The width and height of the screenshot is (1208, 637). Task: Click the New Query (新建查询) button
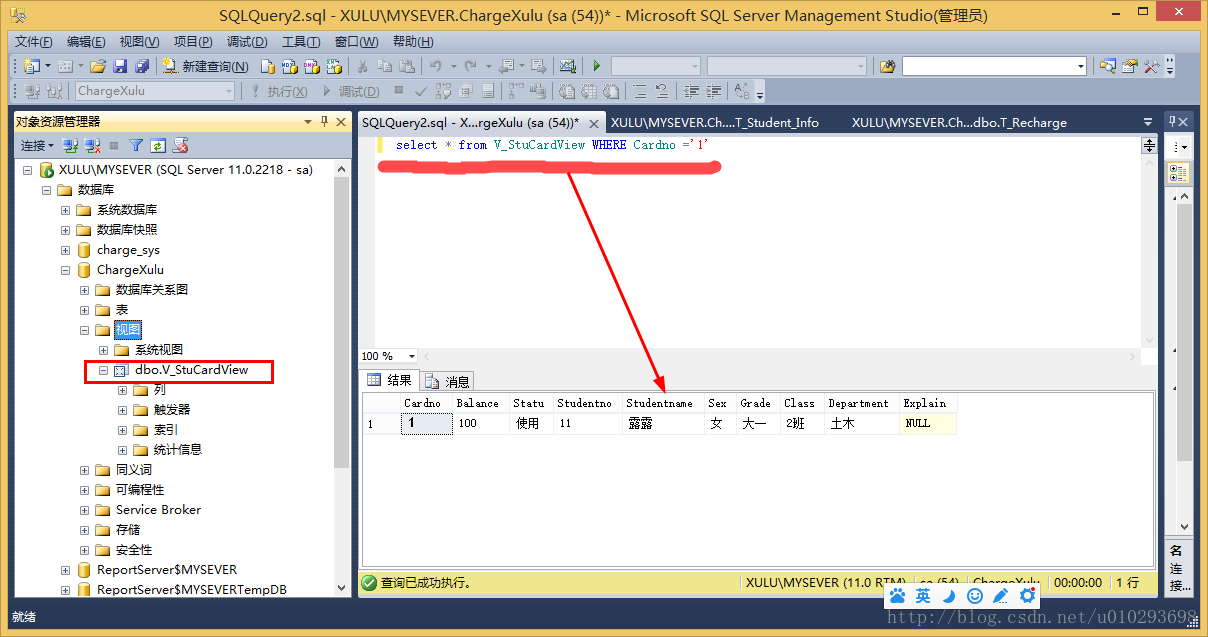pos(206,66)
